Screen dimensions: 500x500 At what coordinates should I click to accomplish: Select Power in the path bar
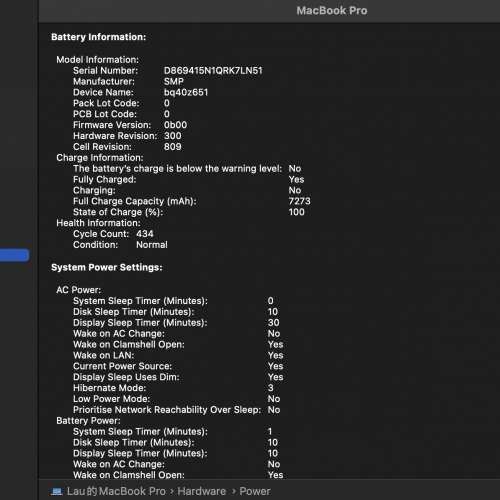tap(255, 491)
